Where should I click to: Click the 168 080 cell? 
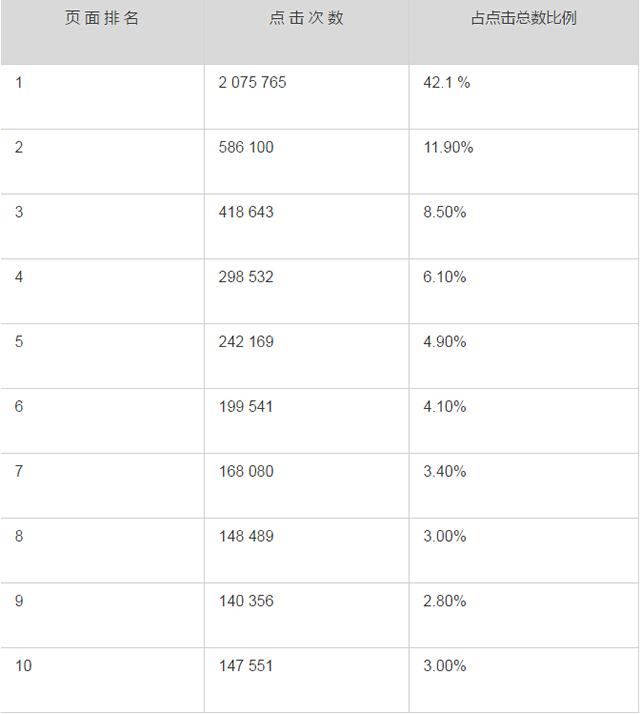[245, 472]
